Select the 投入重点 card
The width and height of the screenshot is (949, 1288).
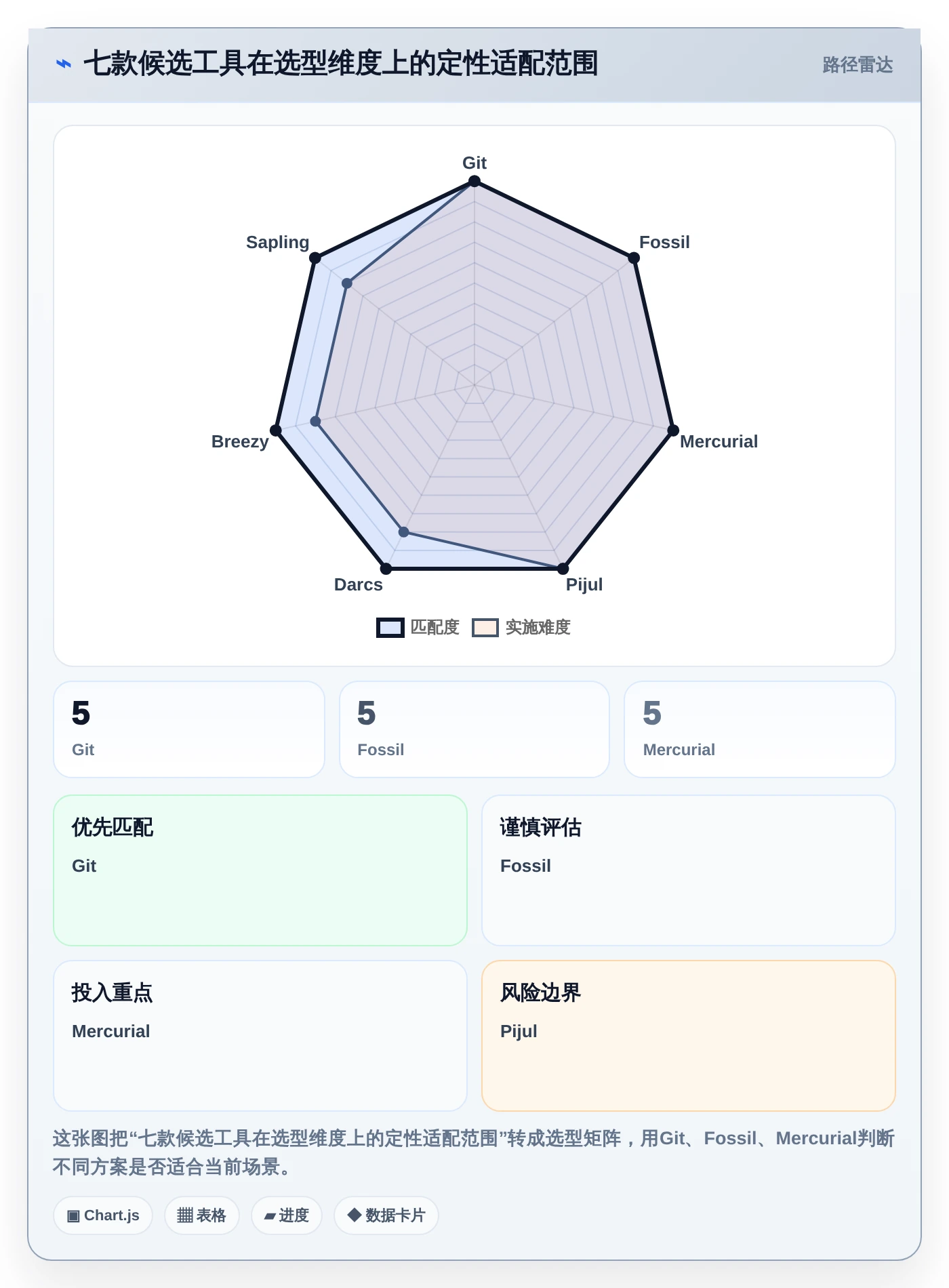click(260, 1036)
